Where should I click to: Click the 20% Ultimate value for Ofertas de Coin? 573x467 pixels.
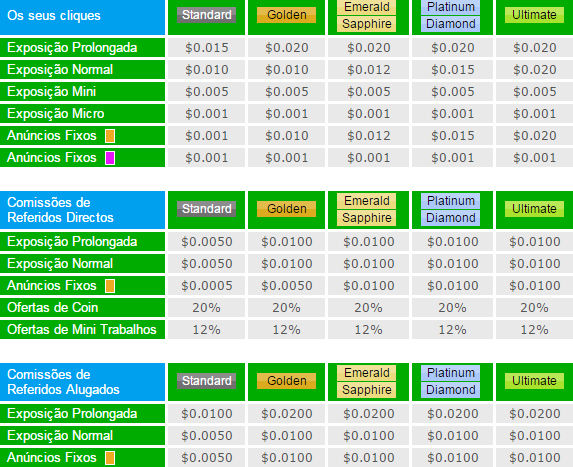coord(534,308)
